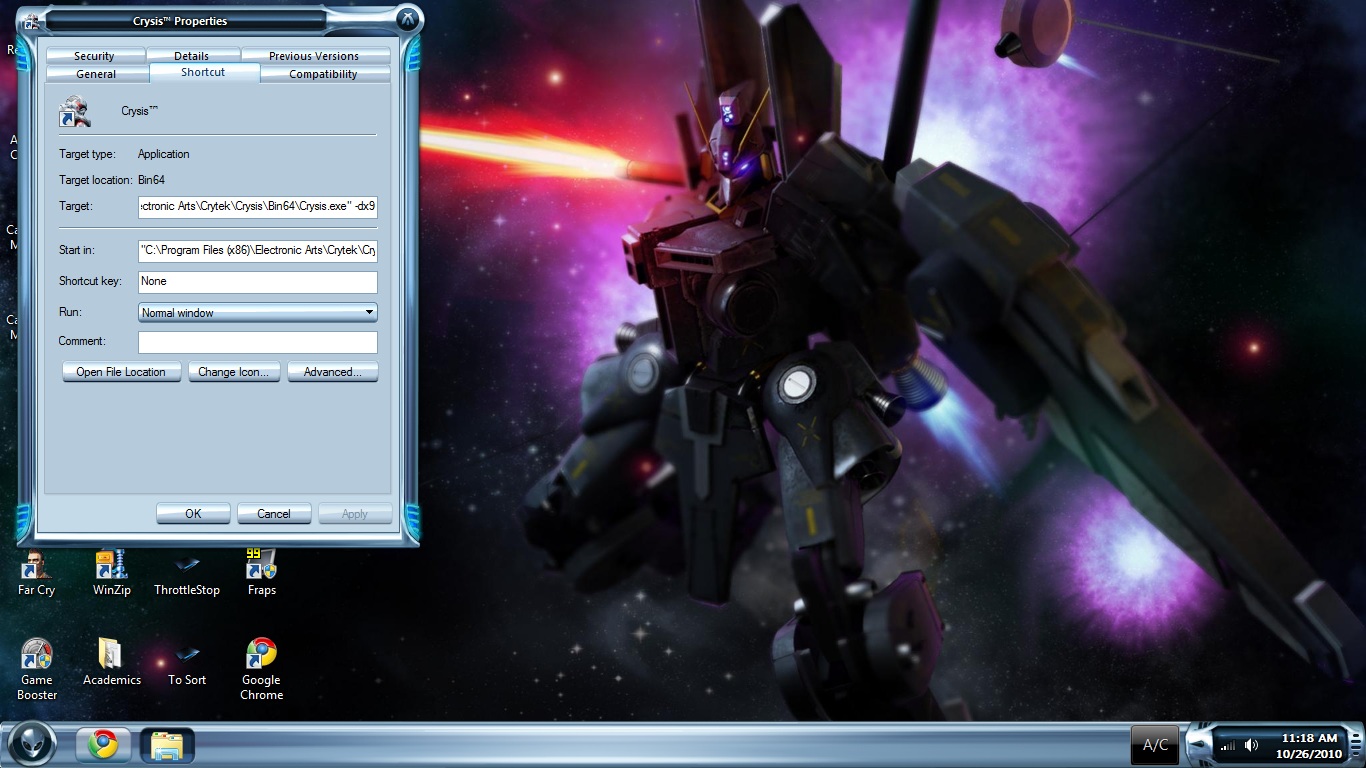Image resolution: width=1366 pixels, height=768 pixels.
Task: Click the Start in field
Action: (258, 251)
